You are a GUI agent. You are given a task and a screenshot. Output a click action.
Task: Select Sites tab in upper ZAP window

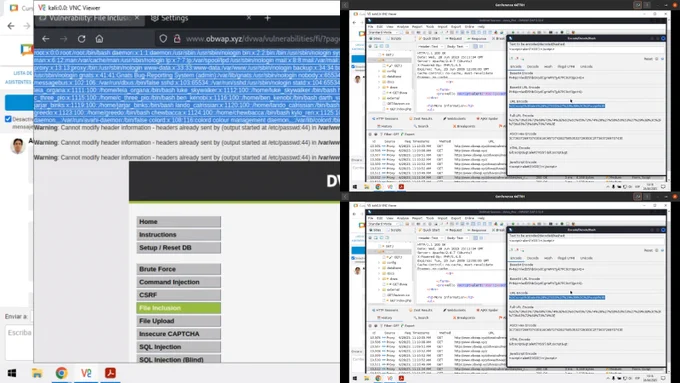[x=376, y=39]
